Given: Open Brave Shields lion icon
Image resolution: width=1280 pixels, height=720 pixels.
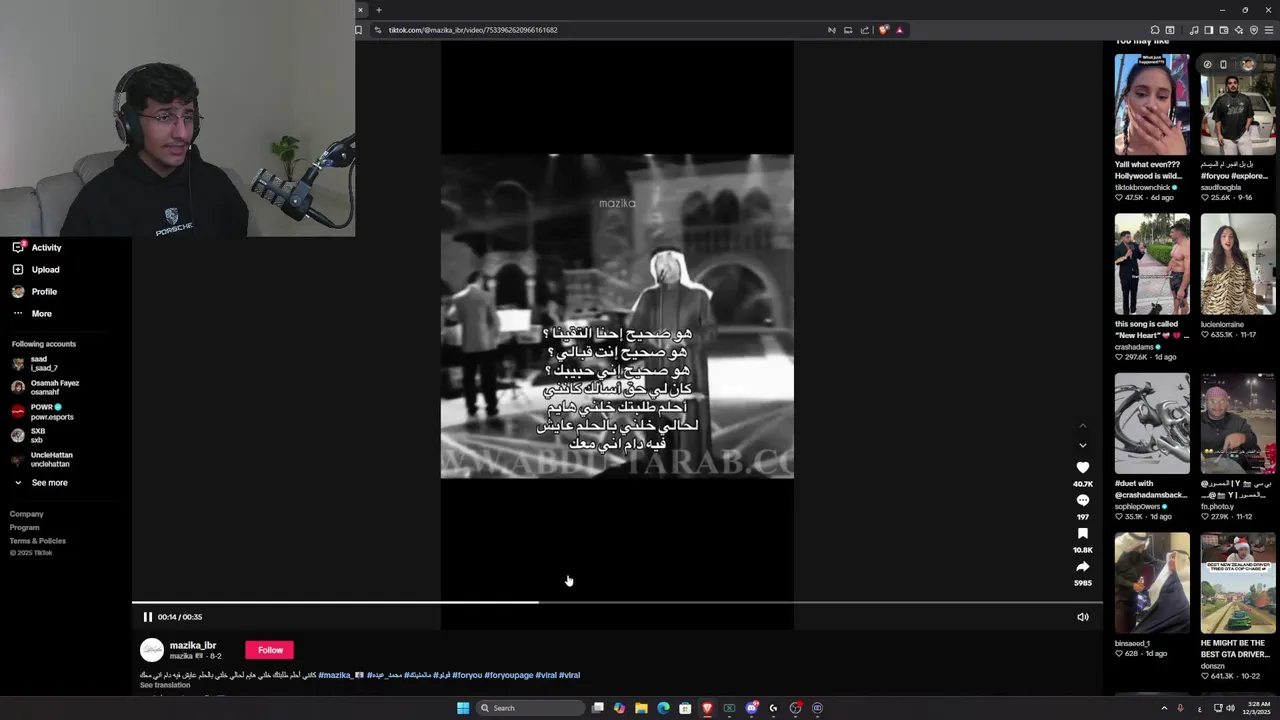Looking at the screenshot, I should coord(883,30).
